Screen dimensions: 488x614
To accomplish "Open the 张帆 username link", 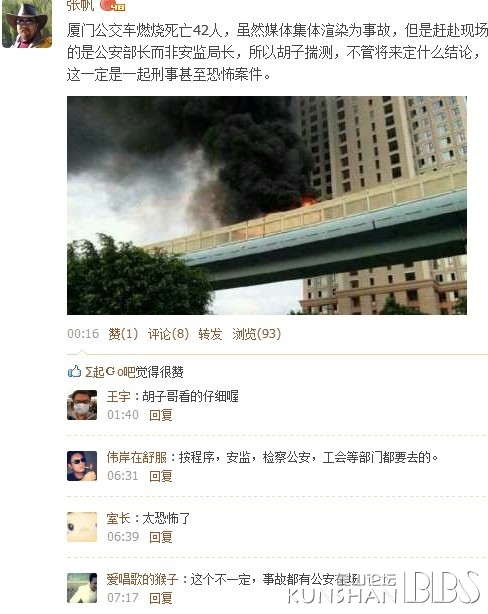I will (80, 5).
